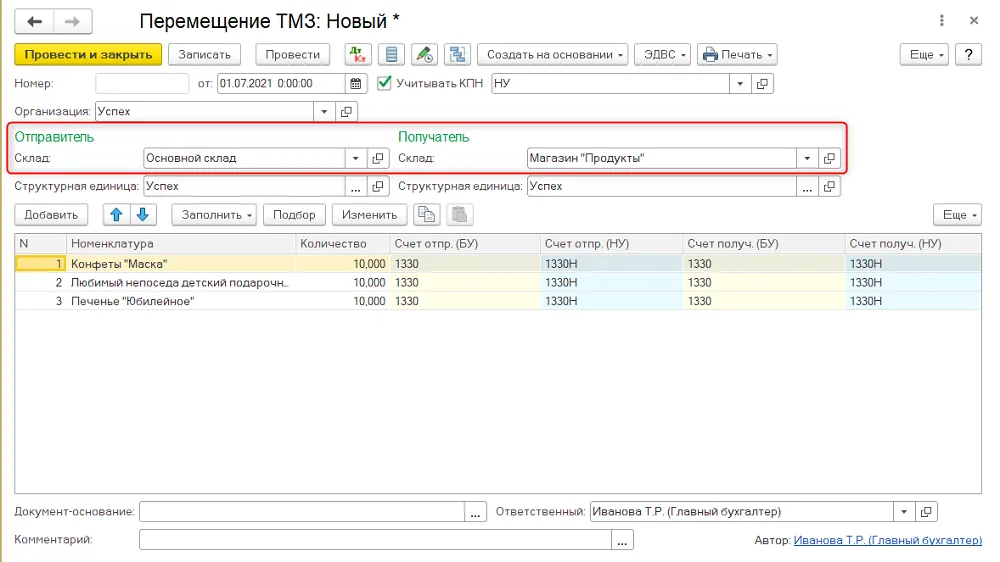
Task: Move the selected row down
Action: 143,215
